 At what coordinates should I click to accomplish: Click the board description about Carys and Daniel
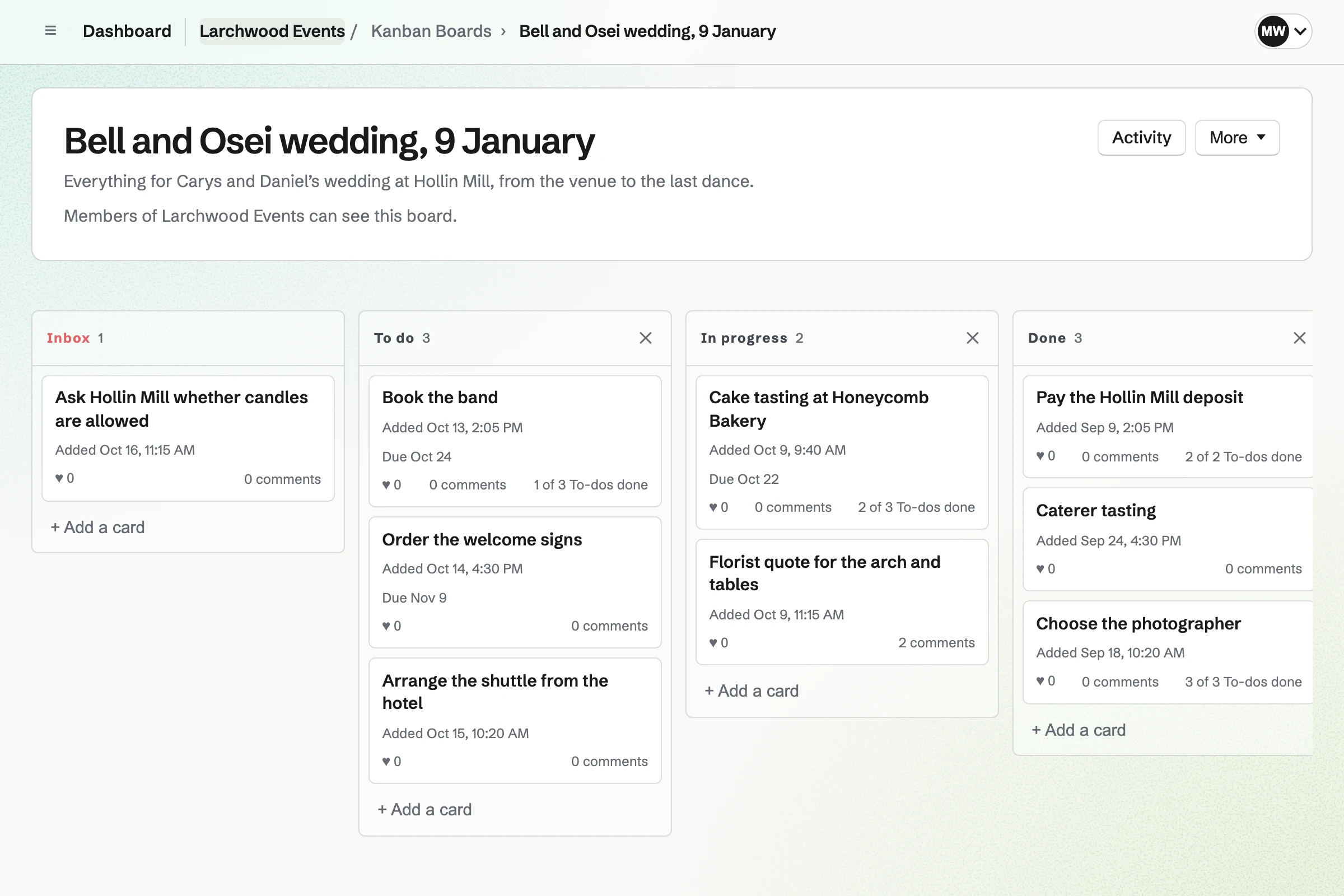click(x=409, y=181)
